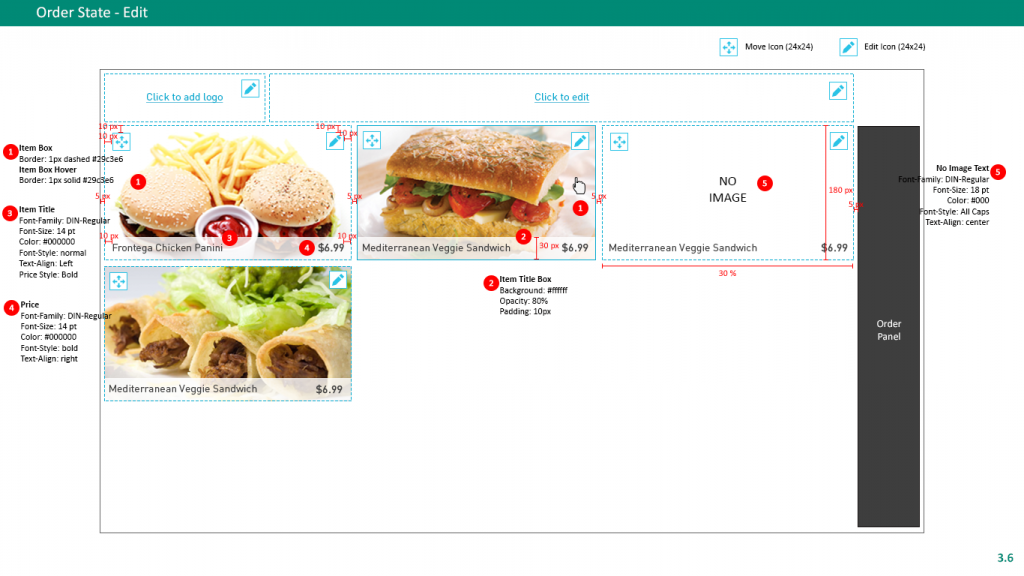
Task: Click the move icon on the lettuce wraps photo
Action: pyautogui.click(x=118, y=281)
